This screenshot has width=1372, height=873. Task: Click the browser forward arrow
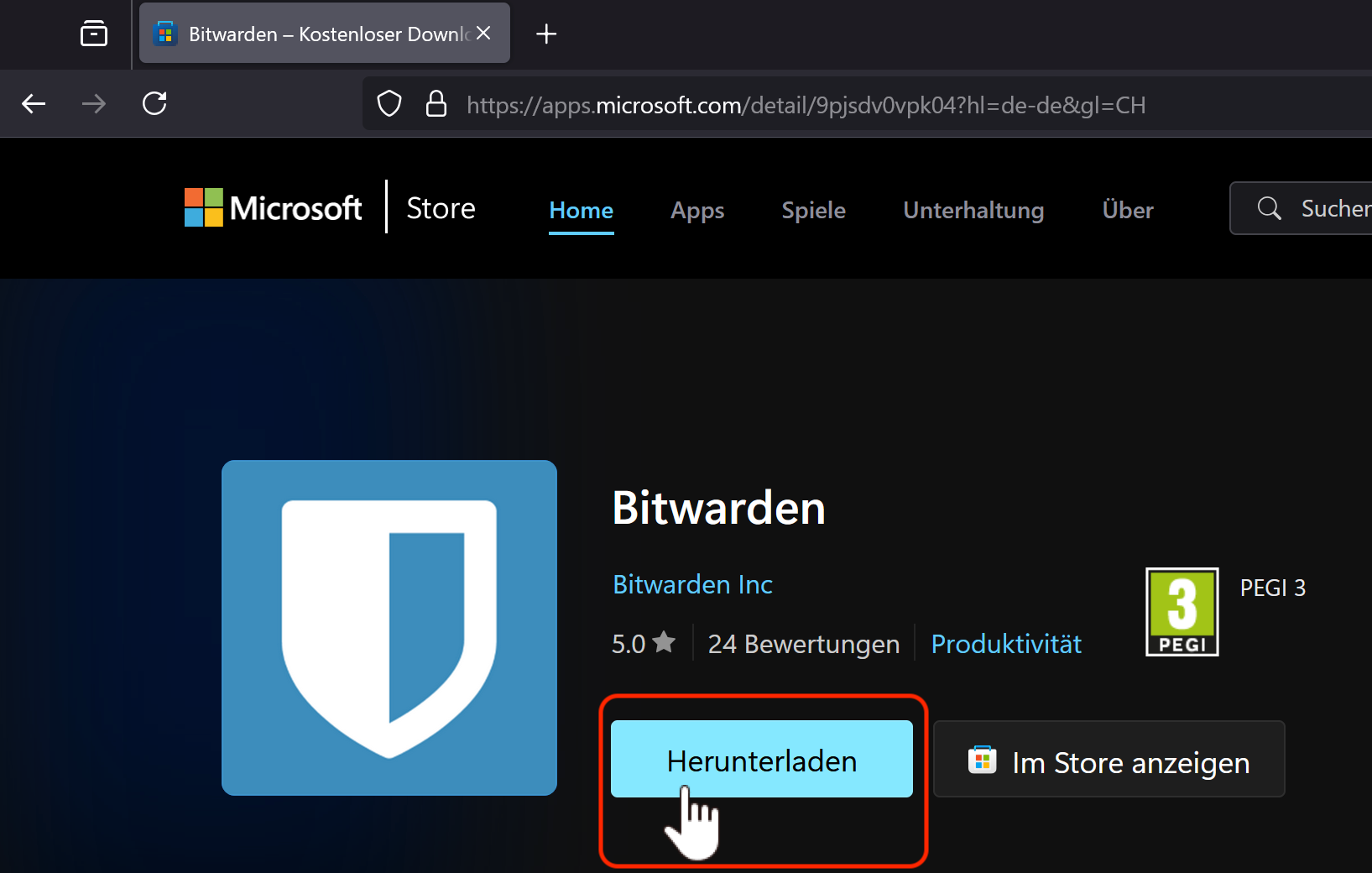(94, 104)
